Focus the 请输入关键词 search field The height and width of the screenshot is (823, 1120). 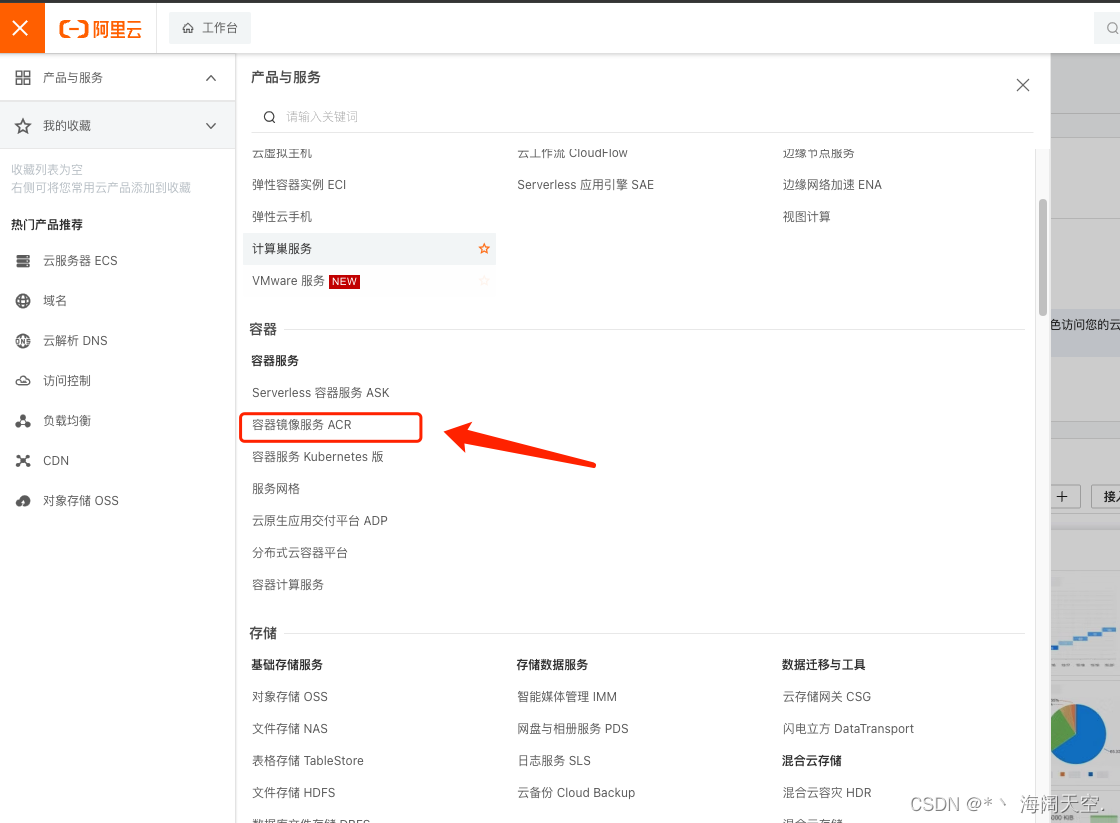point(643,116)
